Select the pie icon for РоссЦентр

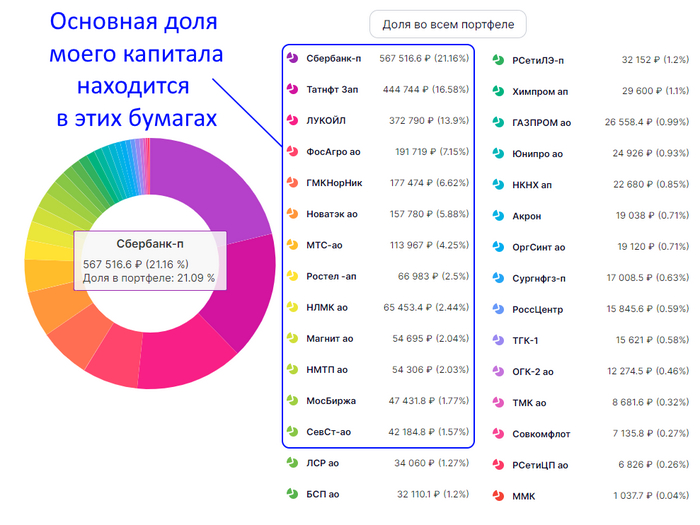[498, 309]
